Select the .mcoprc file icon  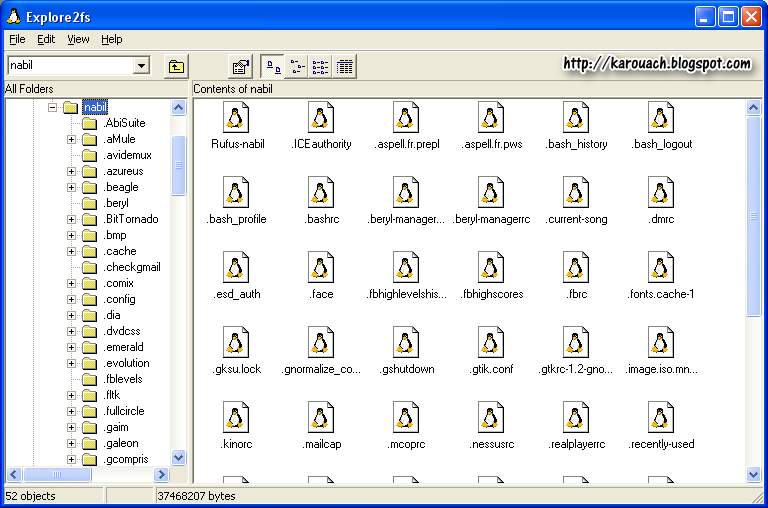[406, 417]
